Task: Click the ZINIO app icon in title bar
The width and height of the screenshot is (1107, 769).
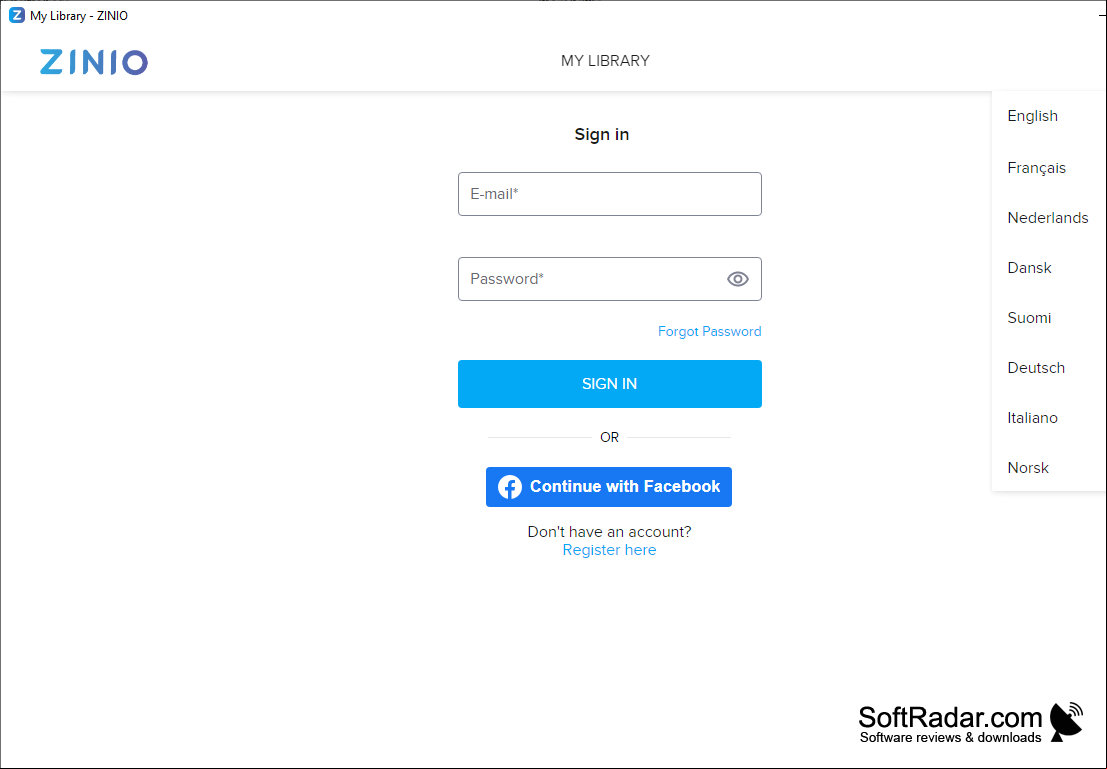Action: click(16, 15)
